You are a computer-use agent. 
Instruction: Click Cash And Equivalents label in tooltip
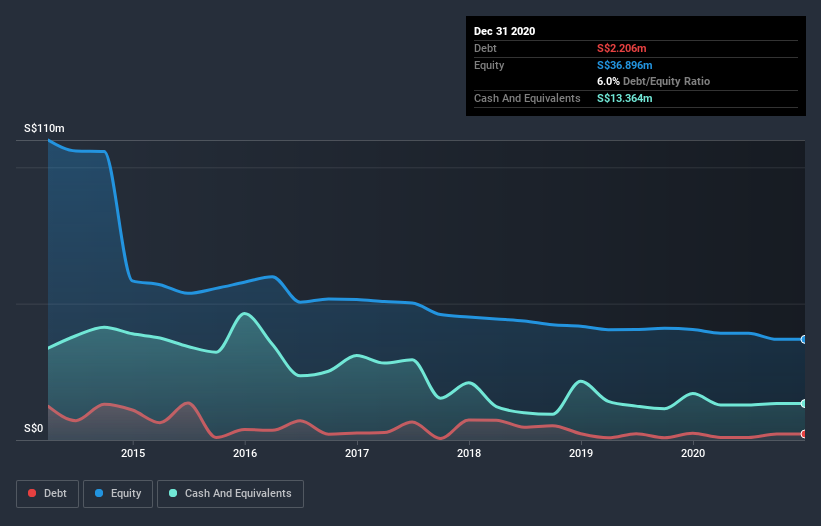pos(527,98)
